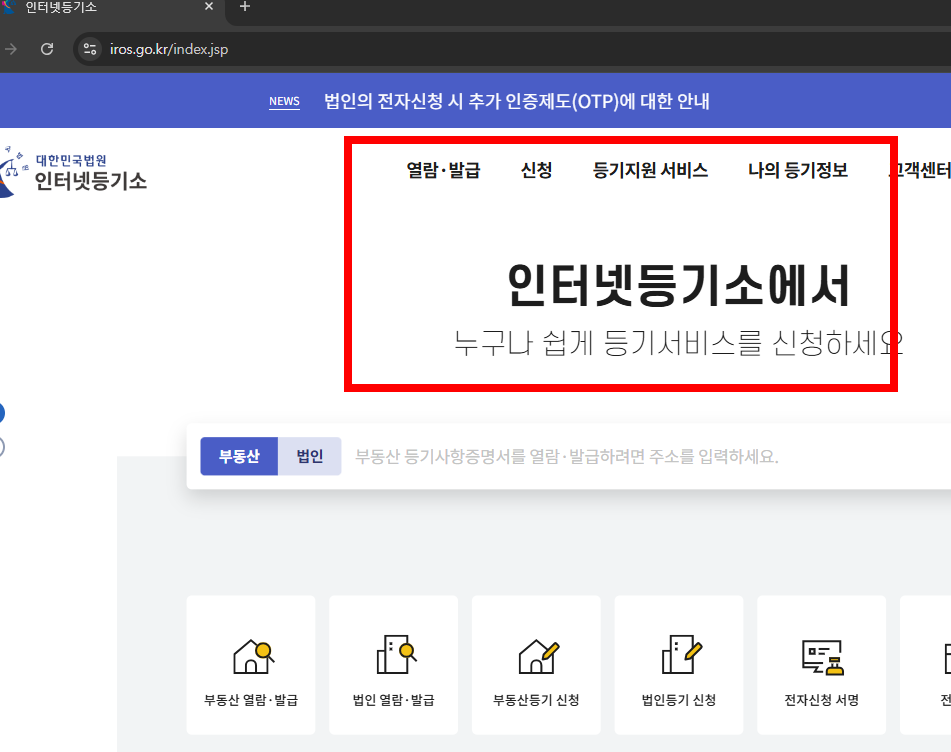The image size is (951, 752).
Task: Switch search mode to 법인
Action: (x=309, y=456)
